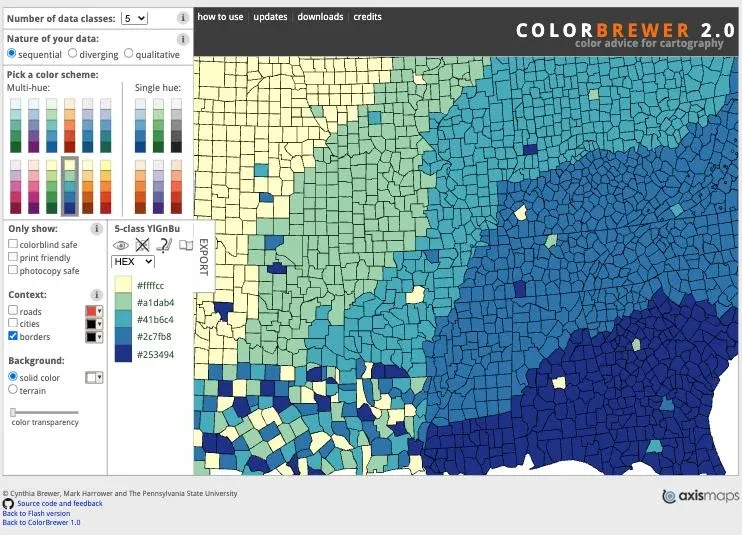The height and width of the screenshot is (535, 742).
Task: Toggle the roads context checkbox
Action: coord(13,310)
